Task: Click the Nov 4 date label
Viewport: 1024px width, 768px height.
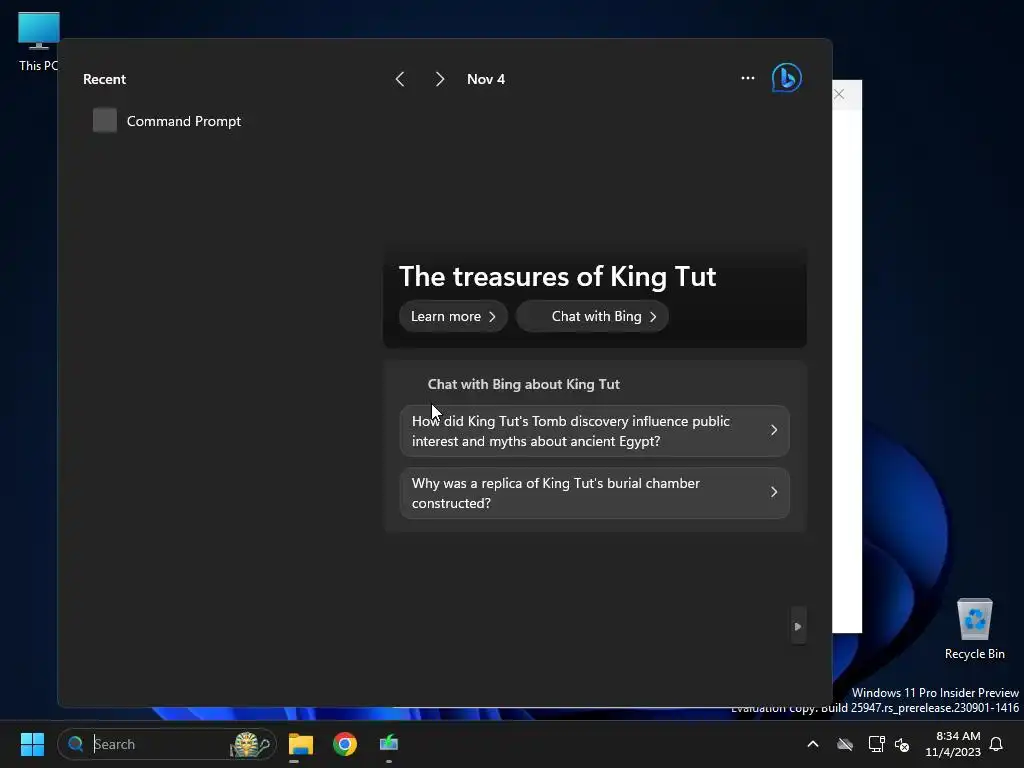Action: pos(486,79)
